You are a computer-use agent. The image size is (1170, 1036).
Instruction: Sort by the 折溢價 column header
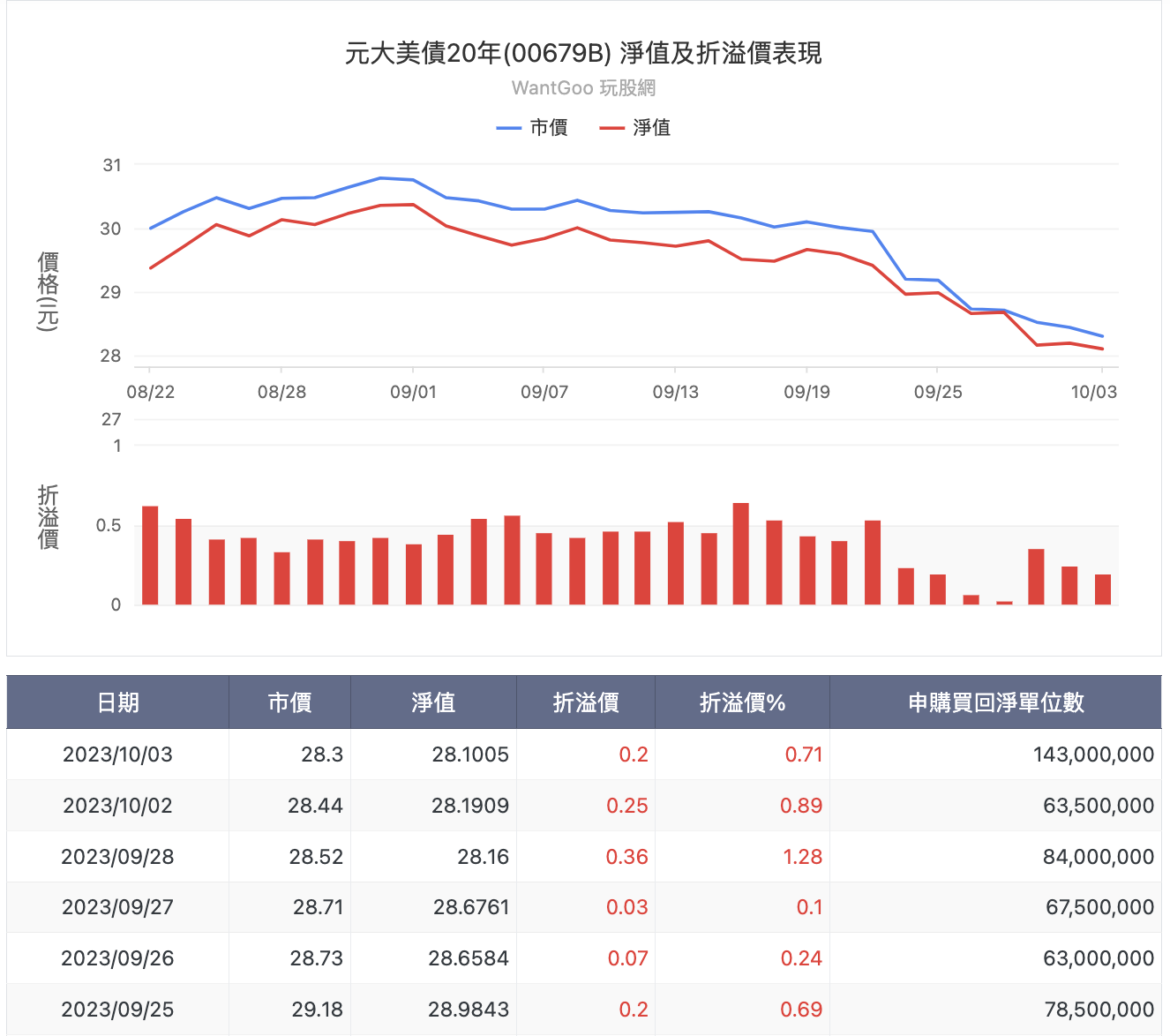(x=586, y=702)
